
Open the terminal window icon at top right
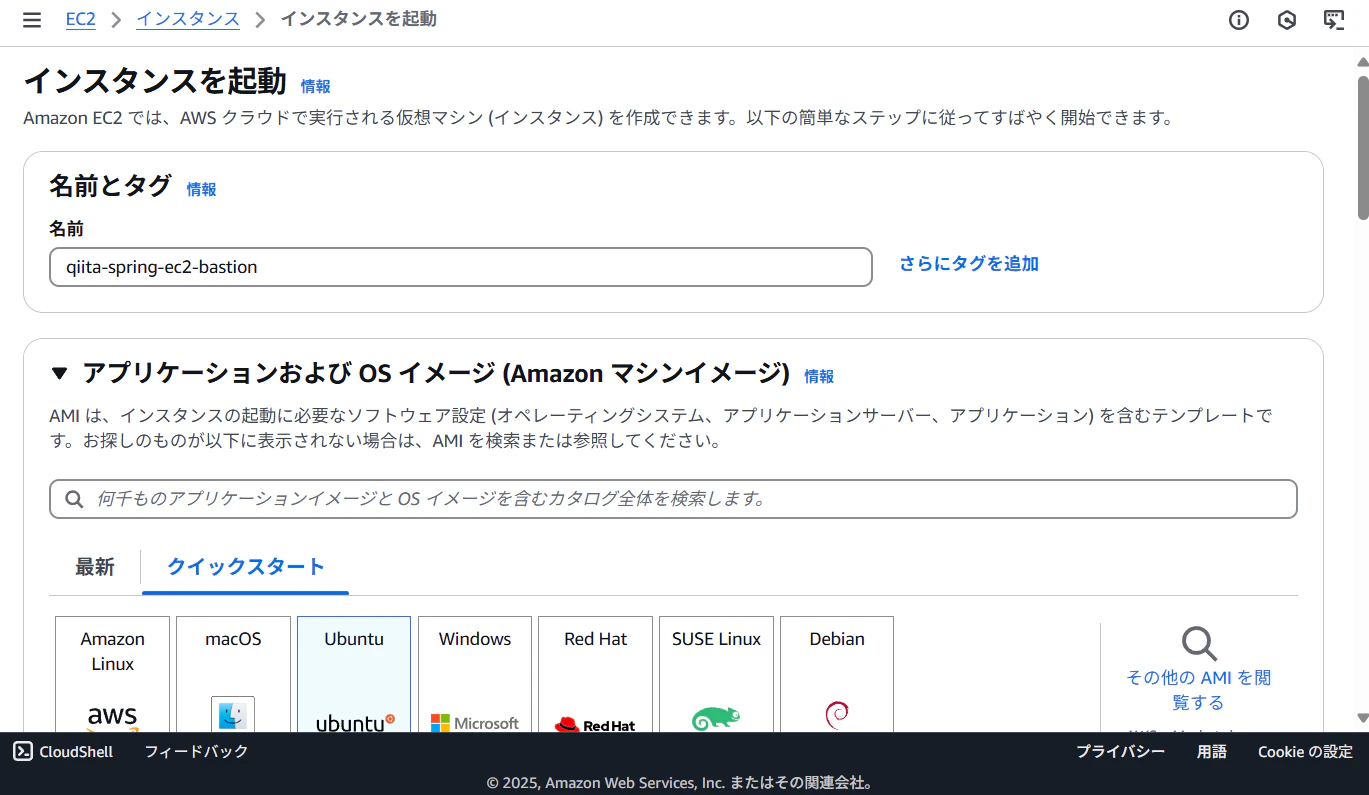pyautogui.click(x=1334, y=20)
